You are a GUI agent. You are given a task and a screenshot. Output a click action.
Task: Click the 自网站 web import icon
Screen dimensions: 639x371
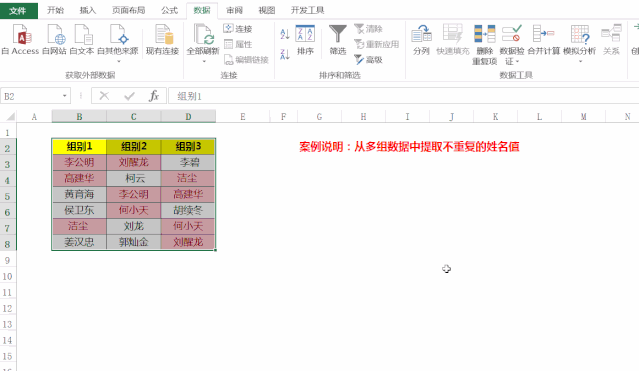tap(55, 40)
